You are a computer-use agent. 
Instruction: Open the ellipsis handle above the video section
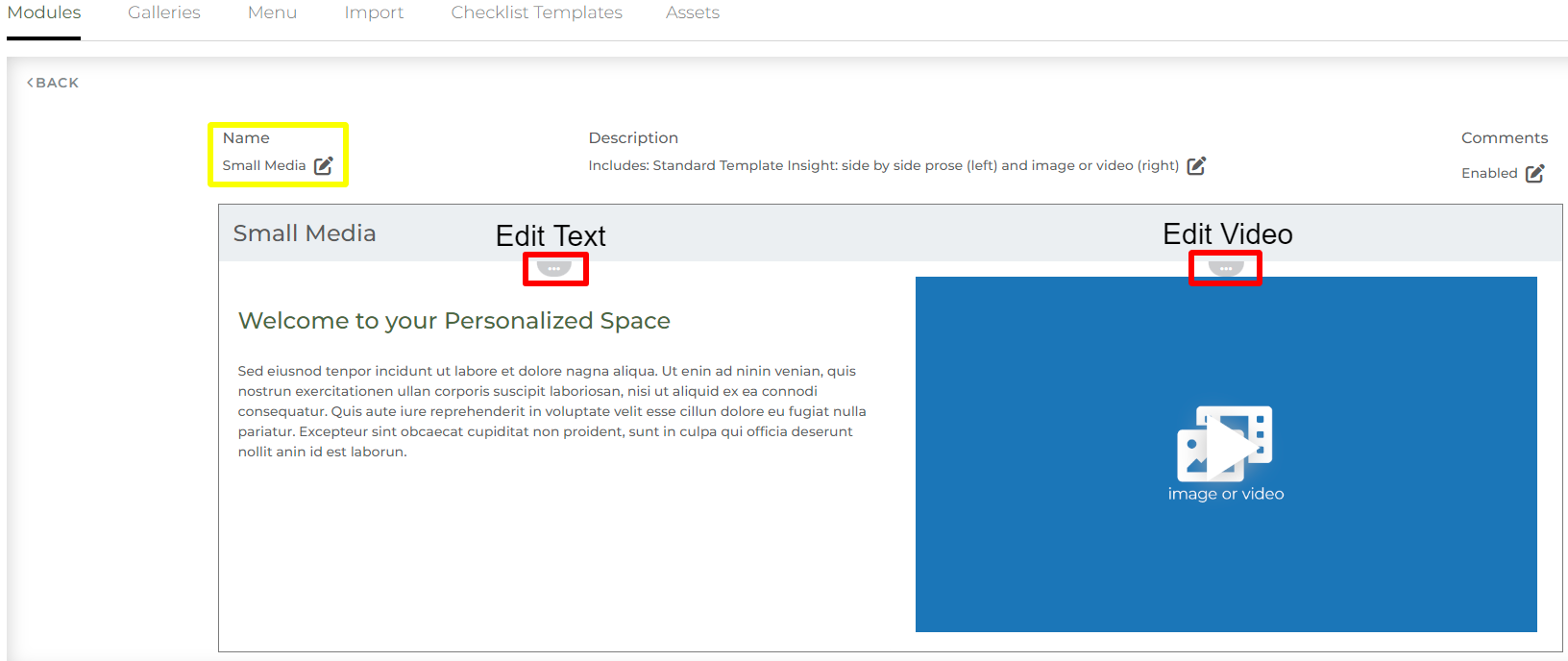(1226, 268)
